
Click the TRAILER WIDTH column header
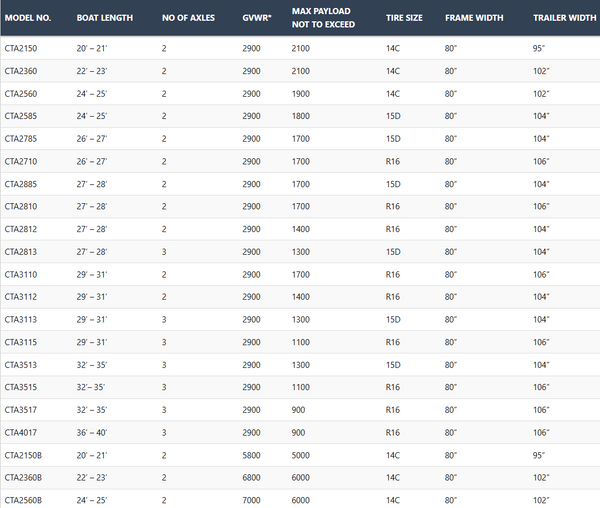click(x=565, y=18)
